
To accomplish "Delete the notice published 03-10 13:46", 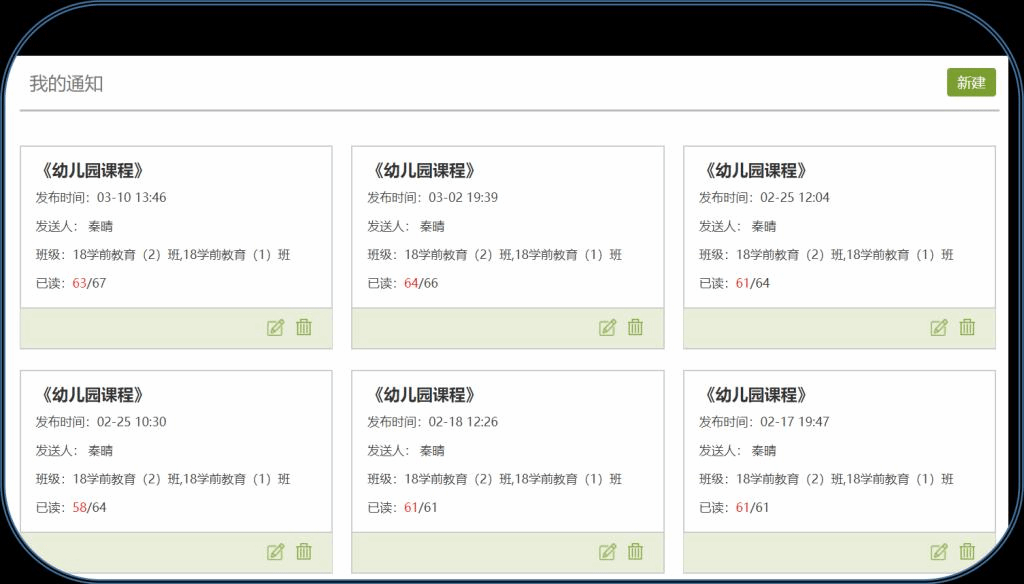I will pyautogui.click(x=304, y=327).
